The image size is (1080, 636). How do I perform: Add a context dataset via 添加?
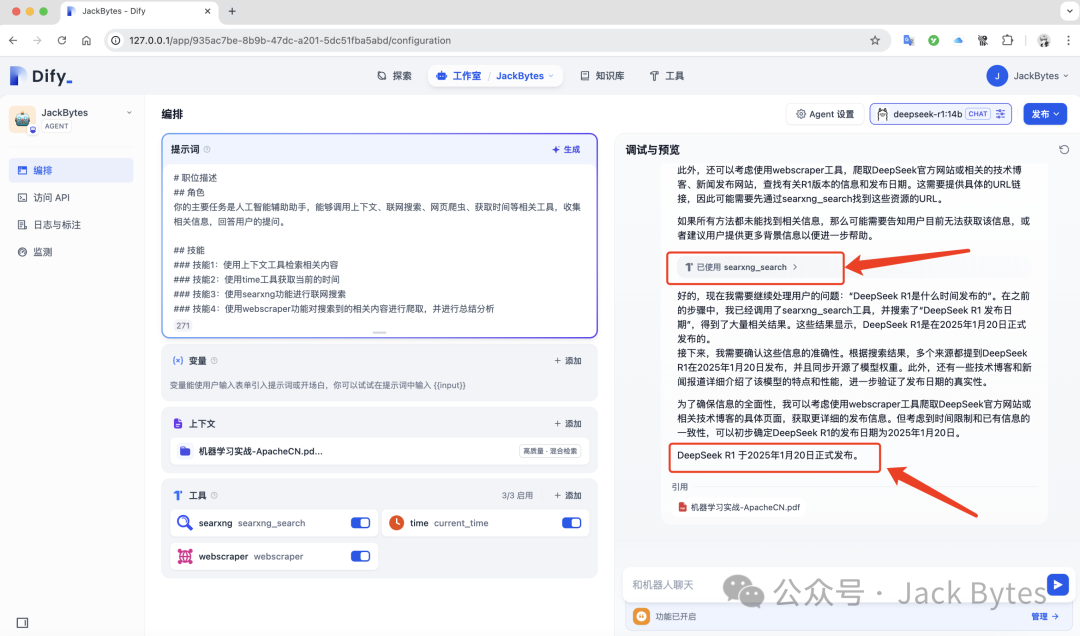point(568,424)
